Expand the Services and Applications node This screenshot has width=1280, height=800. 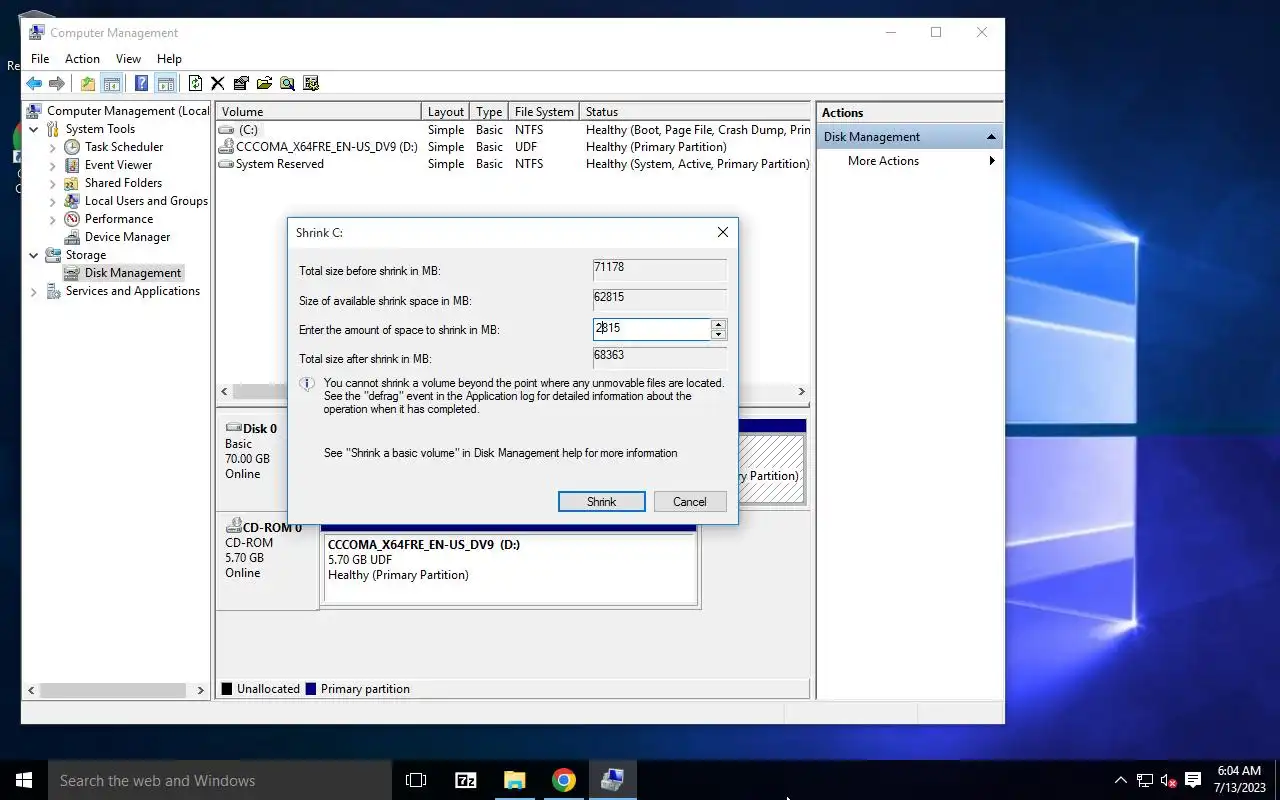coord(34,291)
